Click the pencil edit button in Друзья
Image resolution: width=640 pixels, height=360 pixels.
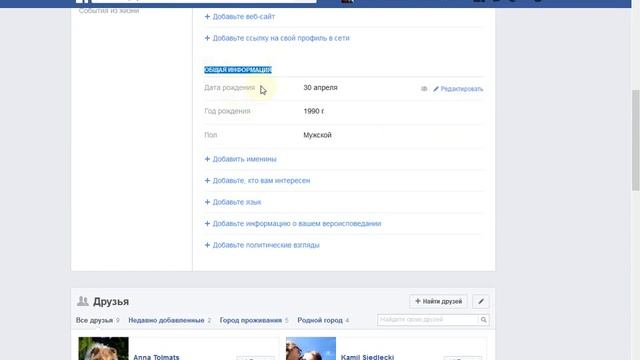(x=481, y=301)
